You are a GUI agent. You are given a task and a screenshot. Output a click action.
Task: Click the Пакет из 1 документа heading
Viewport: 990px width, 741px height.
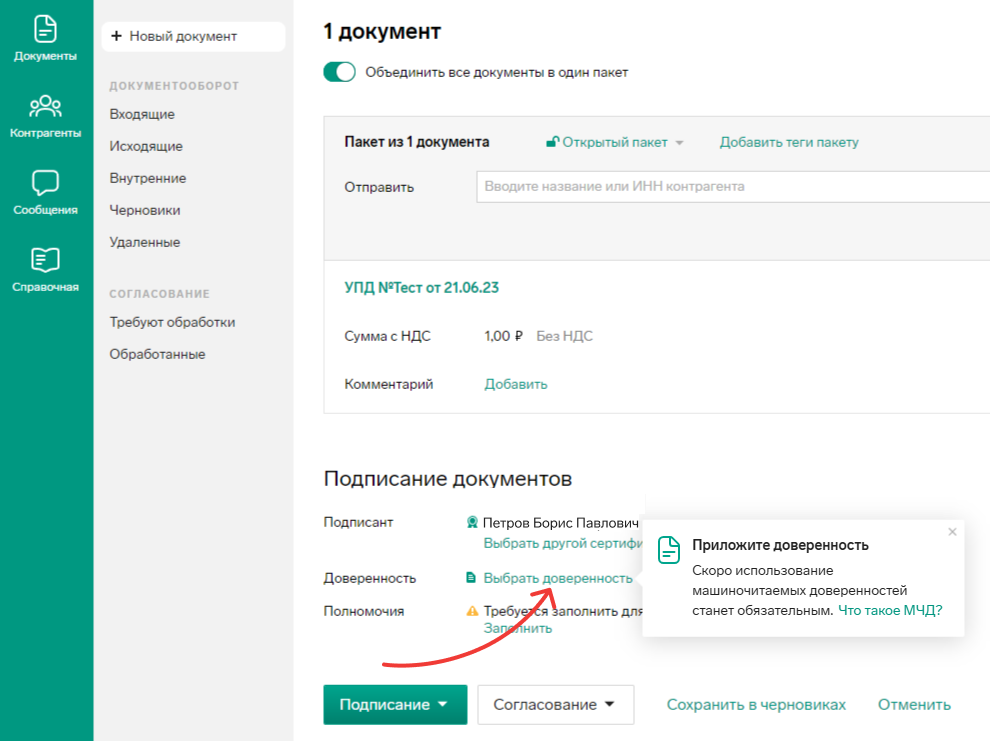(417, 142)
